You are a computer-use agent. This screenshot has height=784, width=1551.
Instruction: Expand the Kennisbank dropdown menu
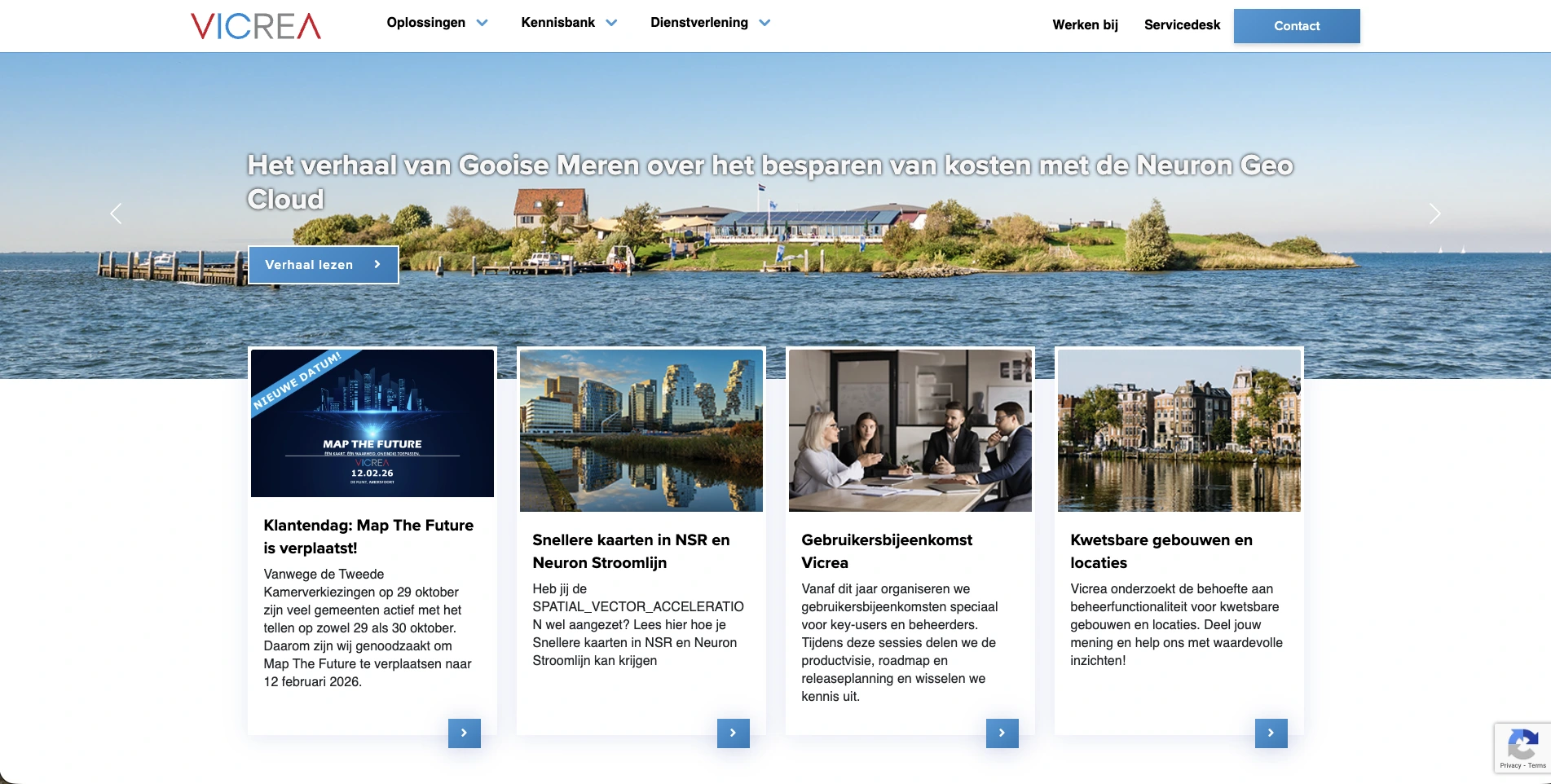(x=568, y=23)
